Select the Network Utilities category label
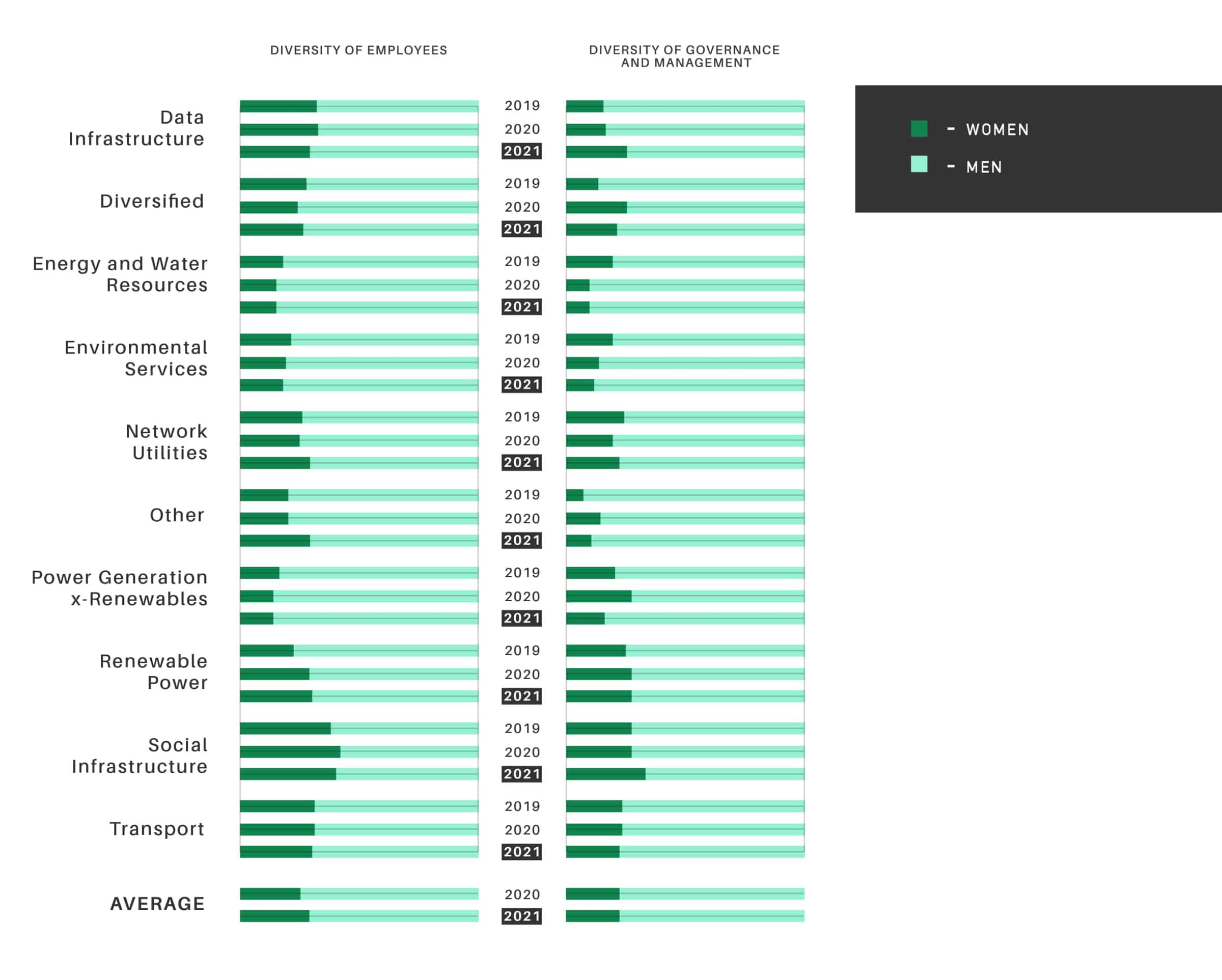The height and width of the screenshot is (980, 1222). pyautogui.click(x=166, y=442)
